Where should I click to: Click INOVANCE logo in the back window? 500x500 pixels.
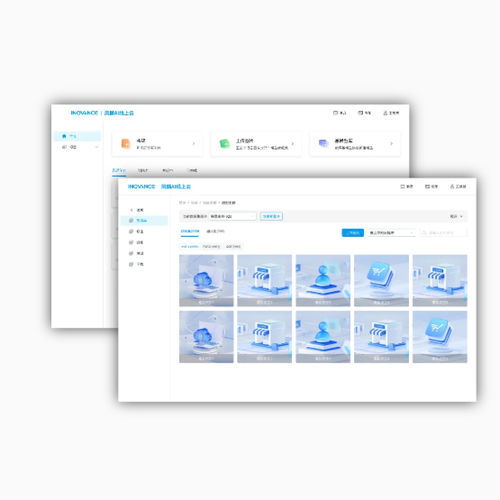(x=84, y=113)
